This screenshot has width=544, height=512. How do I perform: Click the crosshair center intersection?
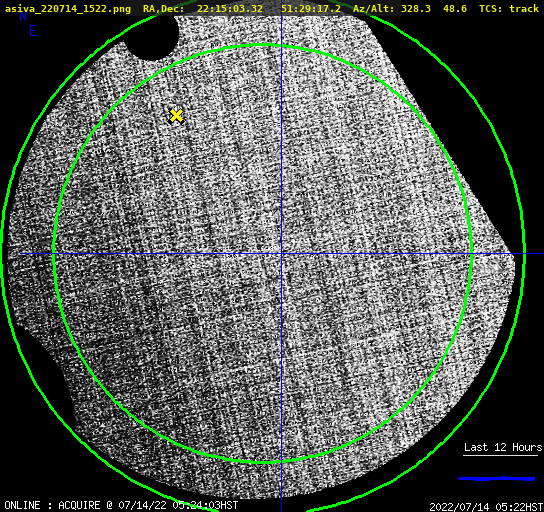click(281, 254)
